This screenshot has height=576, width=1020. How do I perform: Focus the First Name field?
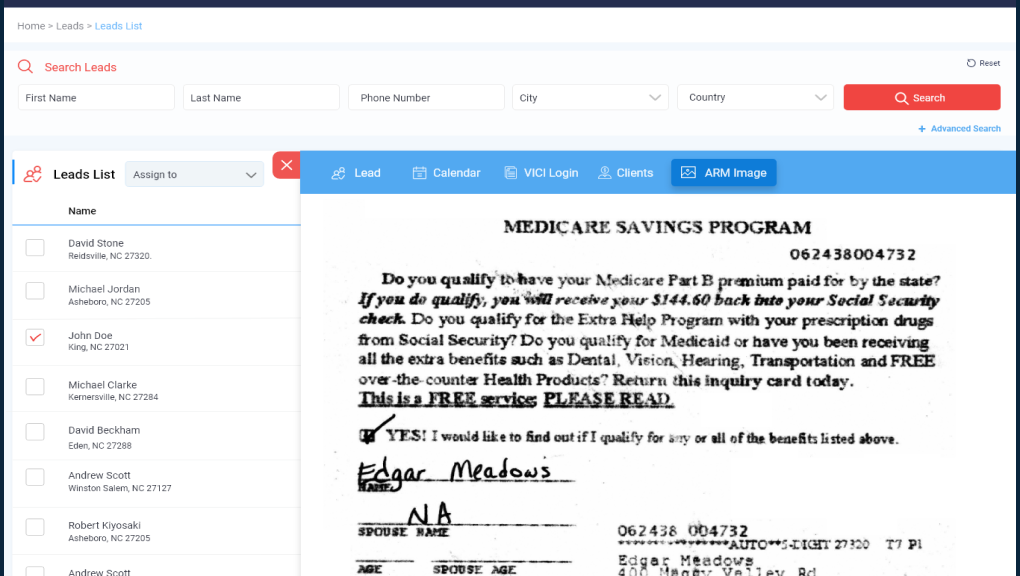(x=96, y=98)
